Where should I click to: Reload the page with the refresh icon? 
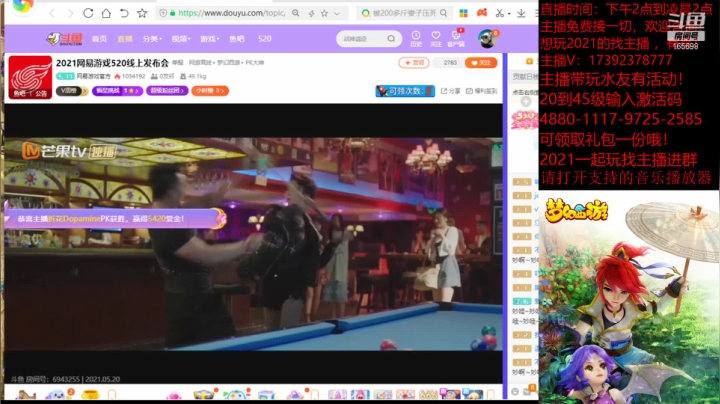pos(88,13)
